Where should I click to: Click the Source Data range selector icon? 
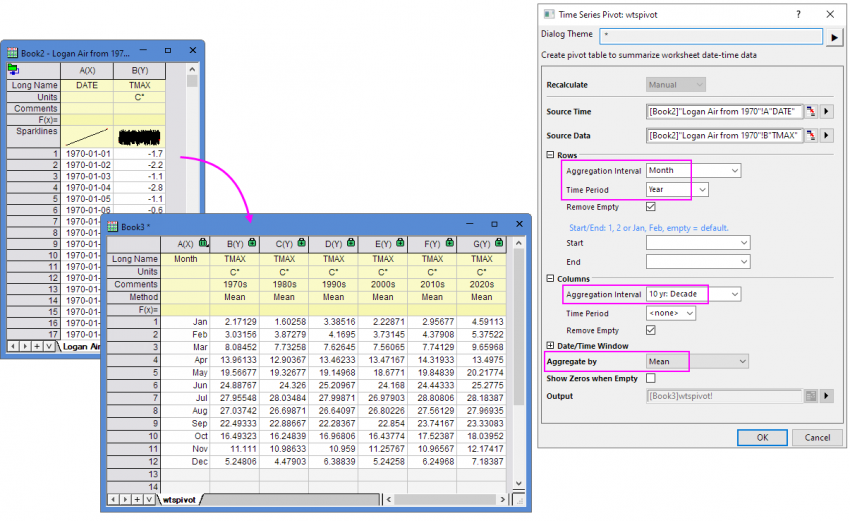(810, 136)
